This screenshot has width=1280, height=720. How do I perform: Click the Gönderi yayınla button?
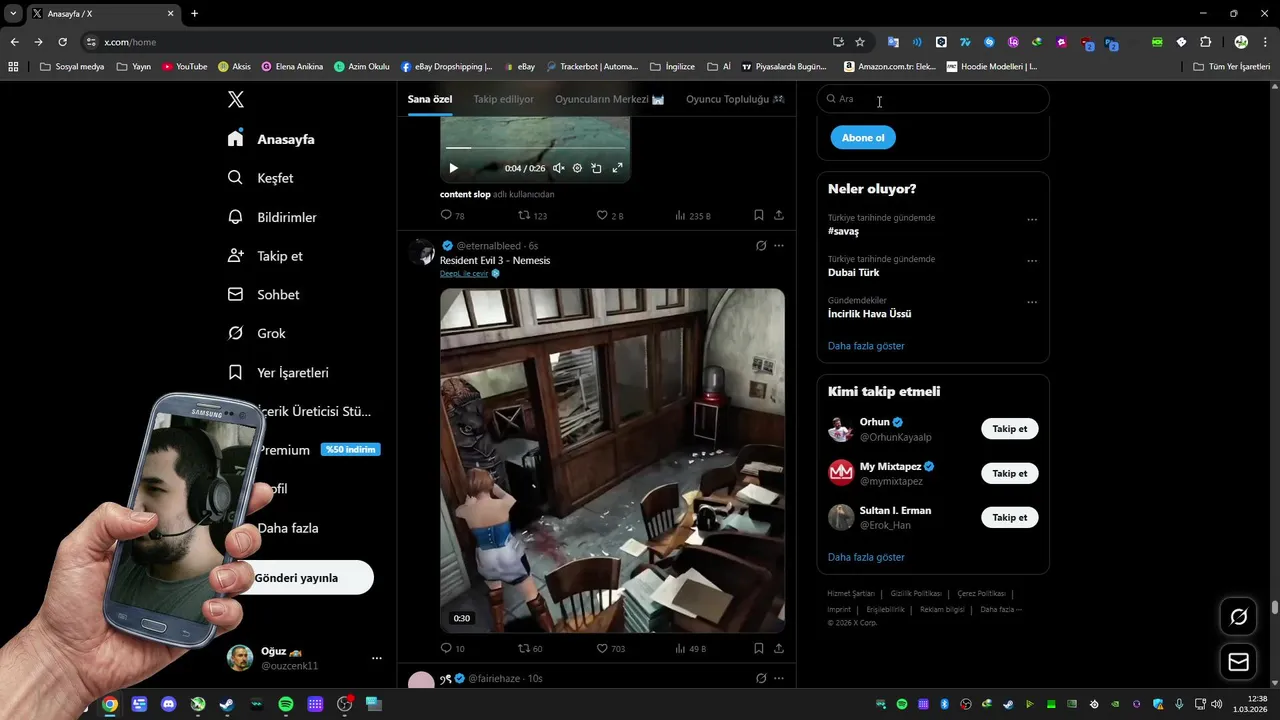point(297,578)
